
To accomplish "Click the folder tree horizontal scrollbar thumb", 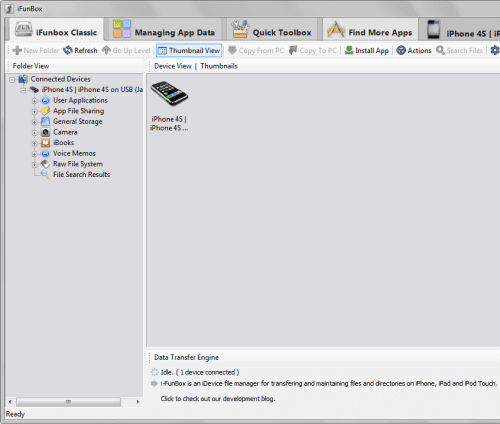I will 68,402.
